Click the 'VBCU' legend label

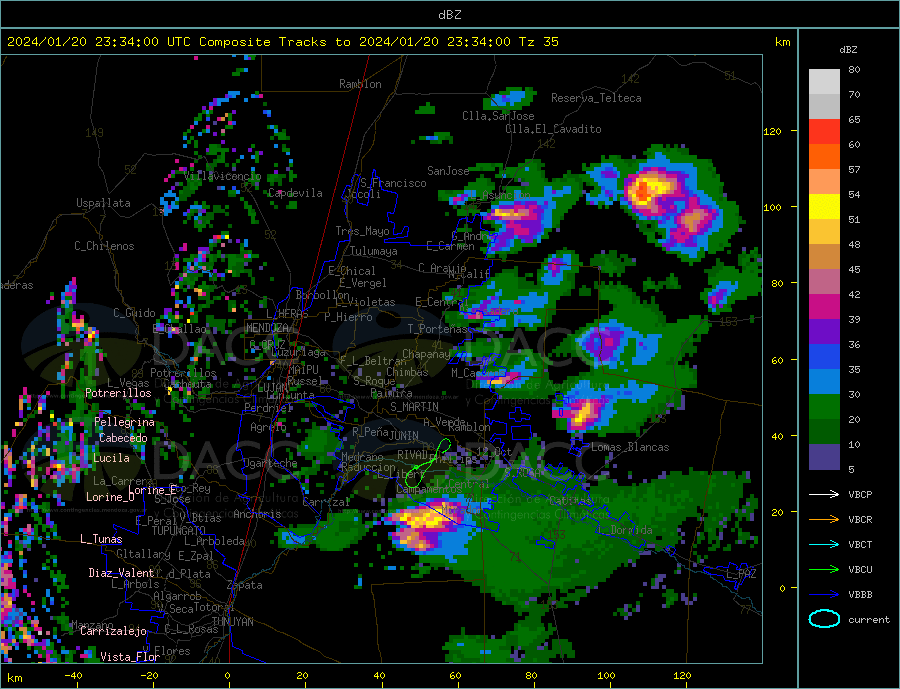click(x=860, y=570)
